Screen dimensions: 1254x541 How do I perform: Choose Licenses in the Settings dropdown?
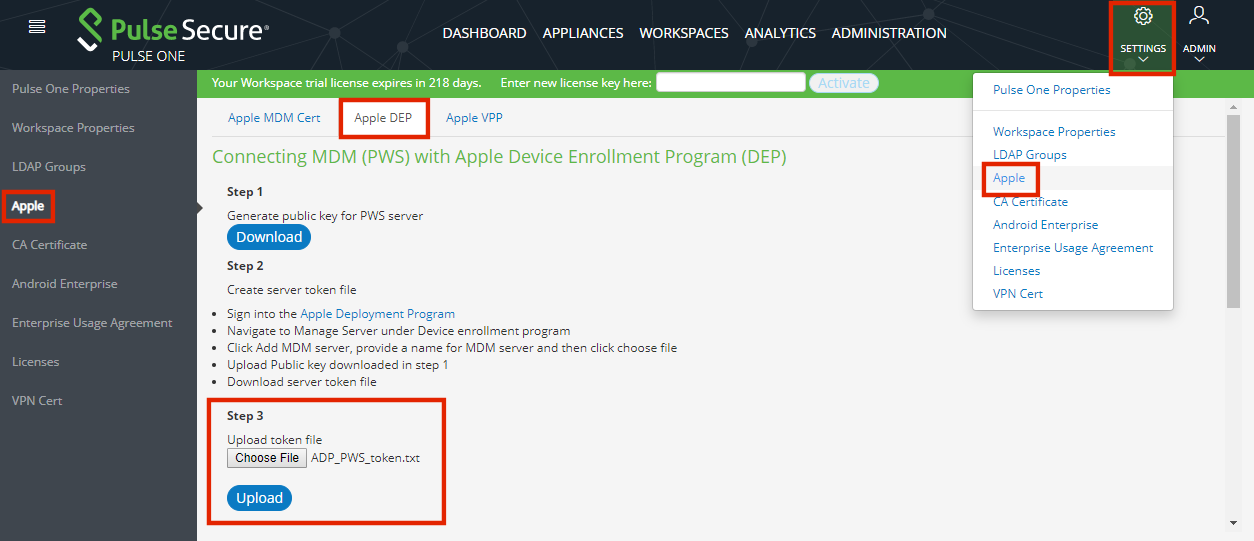1016,271
